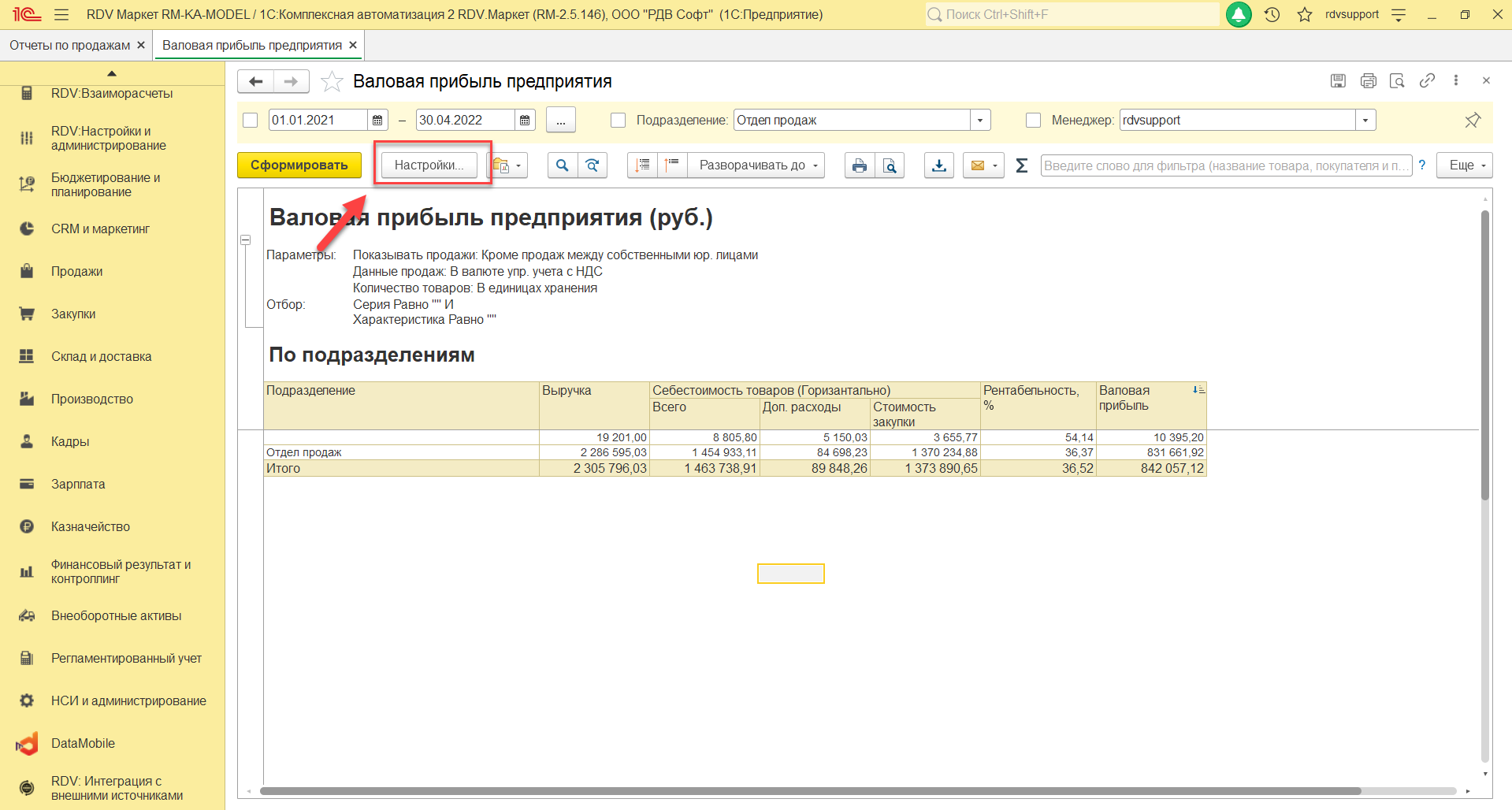Toggle the Менеджер filter checkbox

[x=1034, y=121]
